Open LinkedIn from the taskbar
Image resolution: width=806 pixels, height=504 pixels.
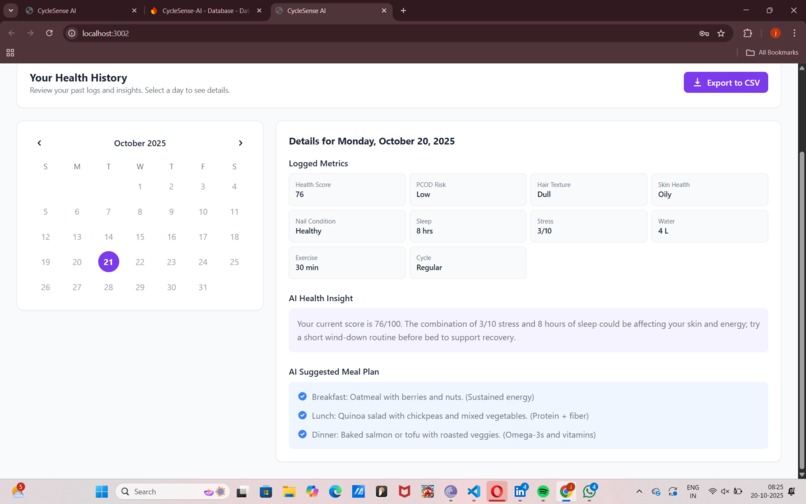click(520, 492)
